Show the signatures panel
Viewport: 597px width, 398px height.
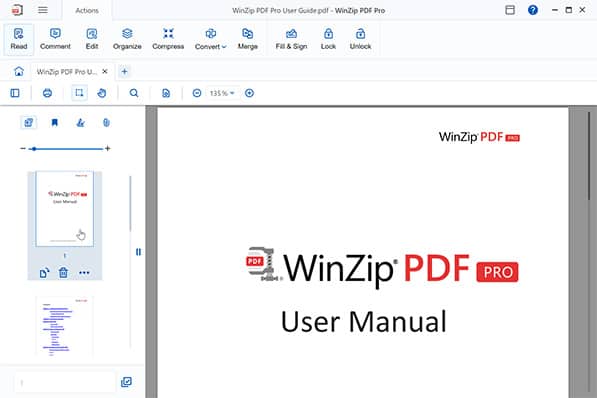(x=80, y=123)
